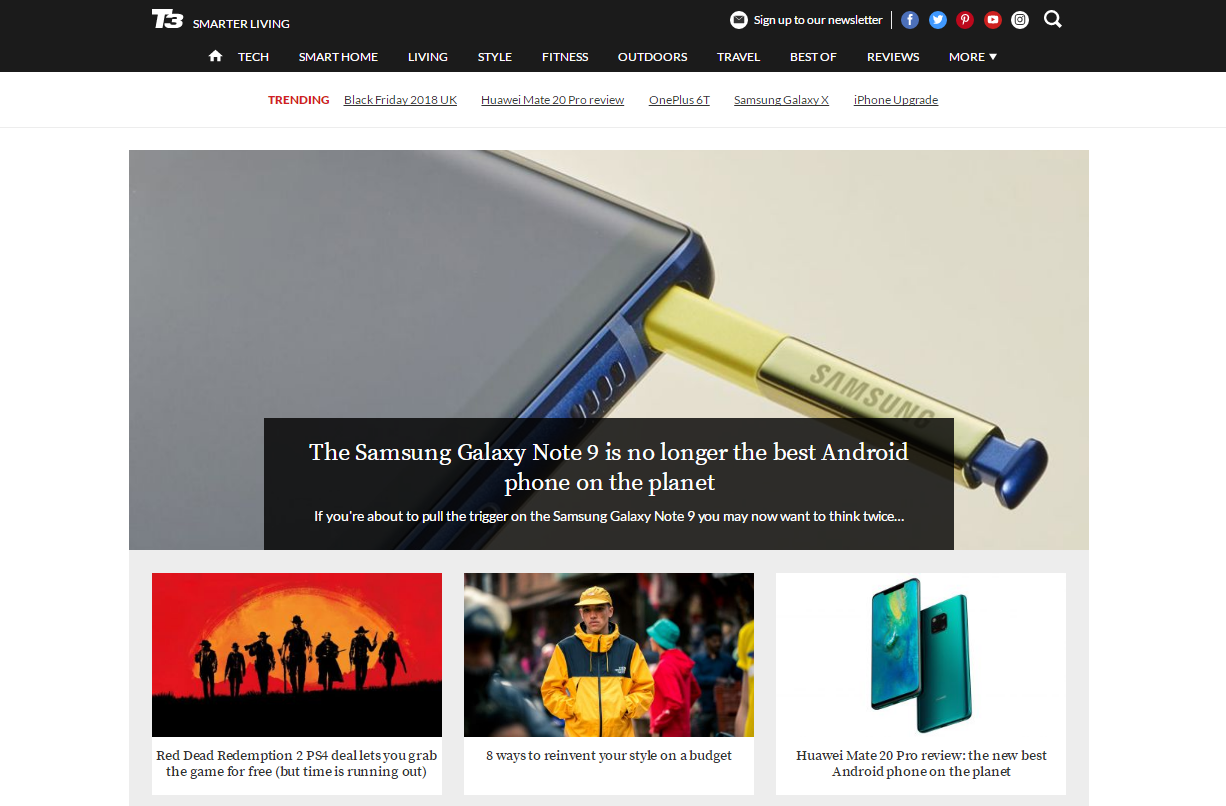This screenshot has height=806, width=1226.
Task: Open the SMART HOME section
Action: [338, 57]
